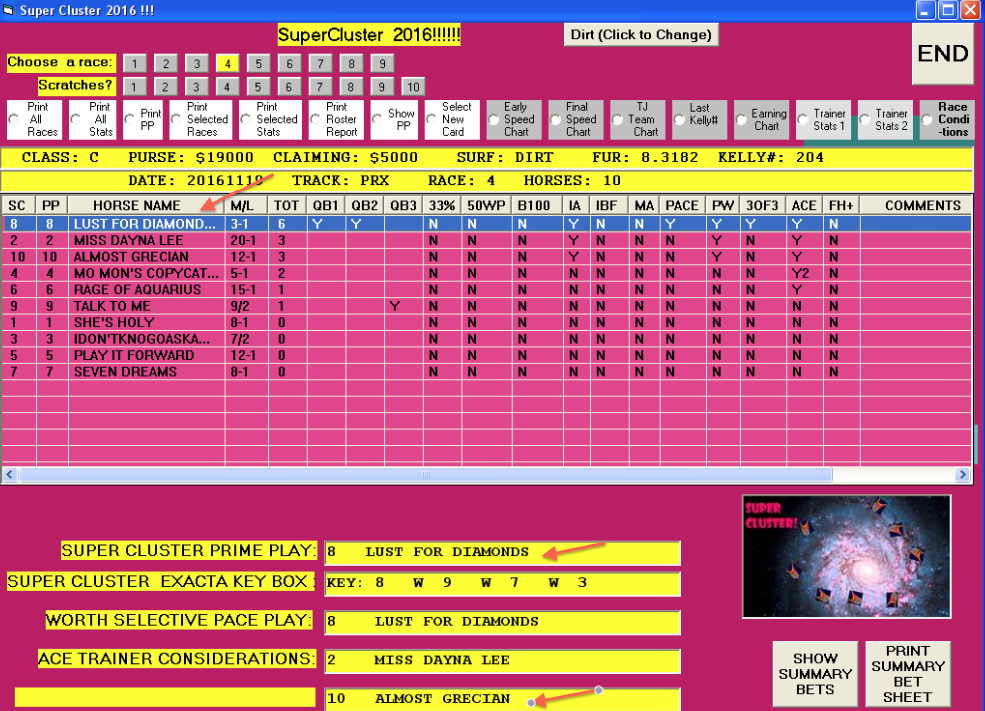Viewport: 985px width, 711px height.
Task: Choose highlighted race 4 button
Action: pos(227,63)
